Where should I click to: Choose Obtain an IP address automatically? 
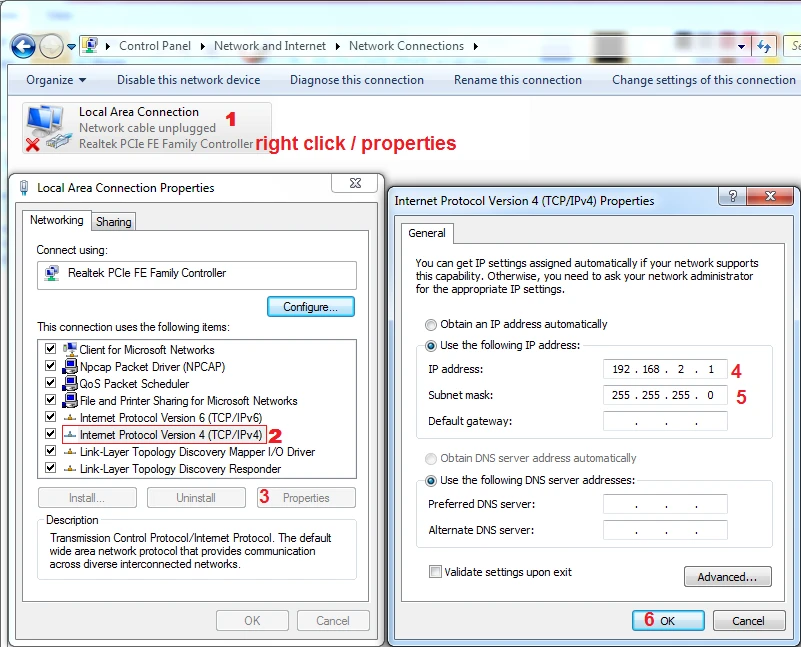431,325
